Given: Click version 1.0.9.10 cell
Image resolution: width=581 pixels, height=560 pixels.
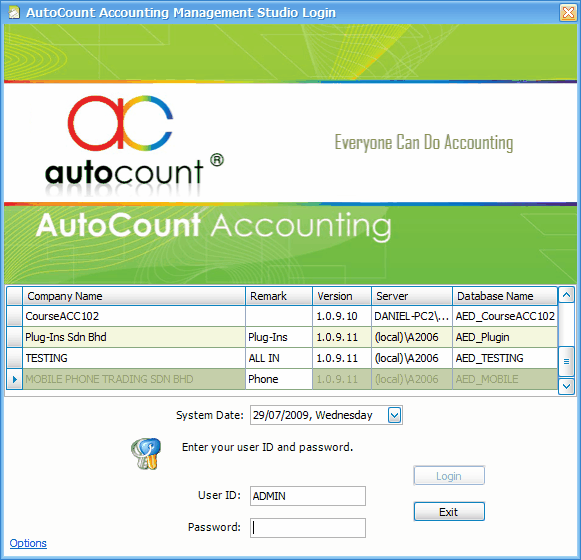Looking at the screenshot, I should click(342, 316).
